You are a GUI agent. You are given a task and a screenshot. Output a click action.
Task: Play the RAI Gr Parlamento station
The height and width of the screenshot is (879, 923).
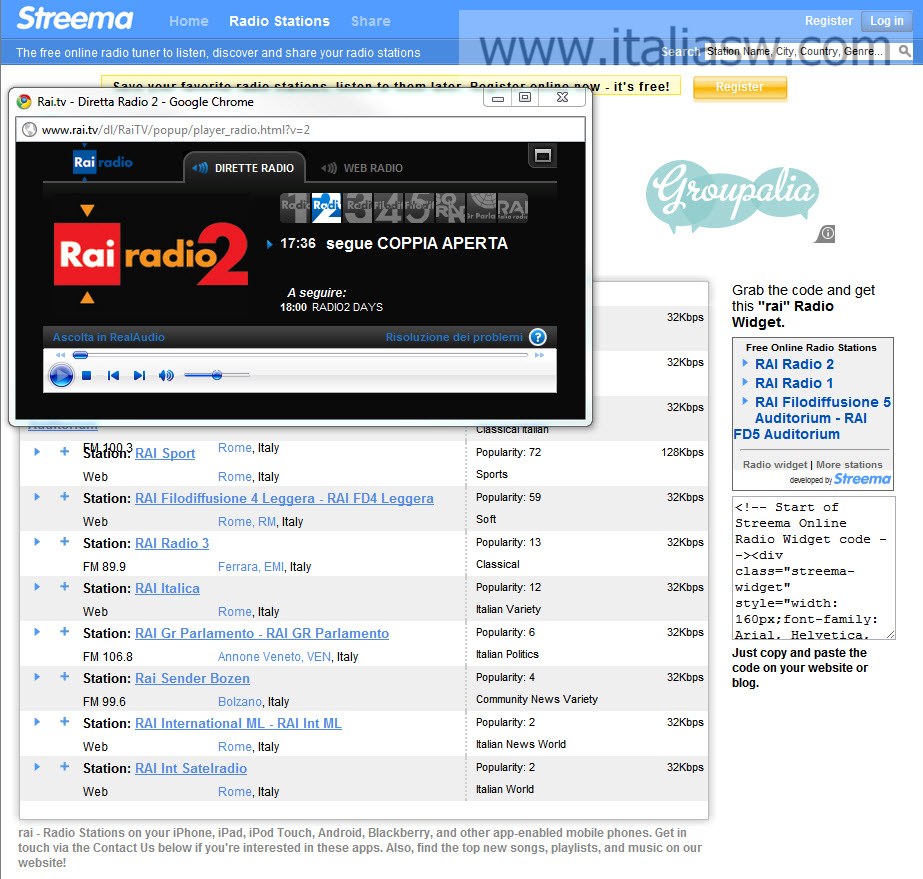click(x=37, y=632)
